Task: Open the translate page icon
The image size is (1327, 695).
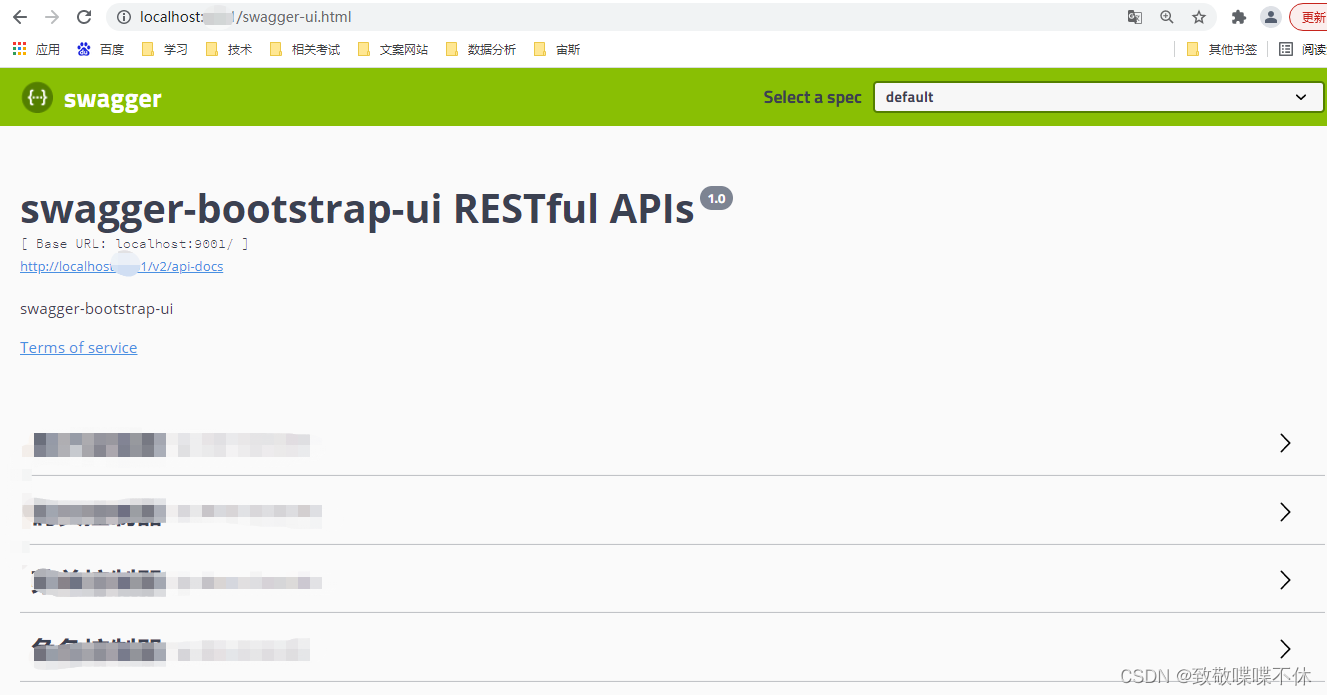Action: [1135, 17]
